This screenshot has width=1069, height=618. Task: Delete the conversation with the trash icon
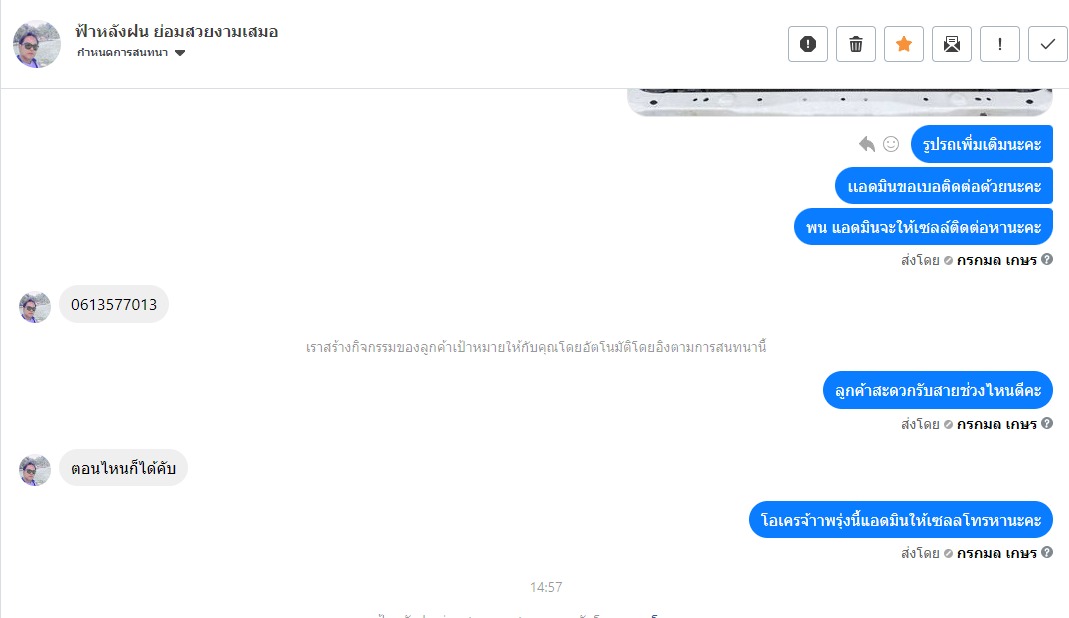pos(856,44)
